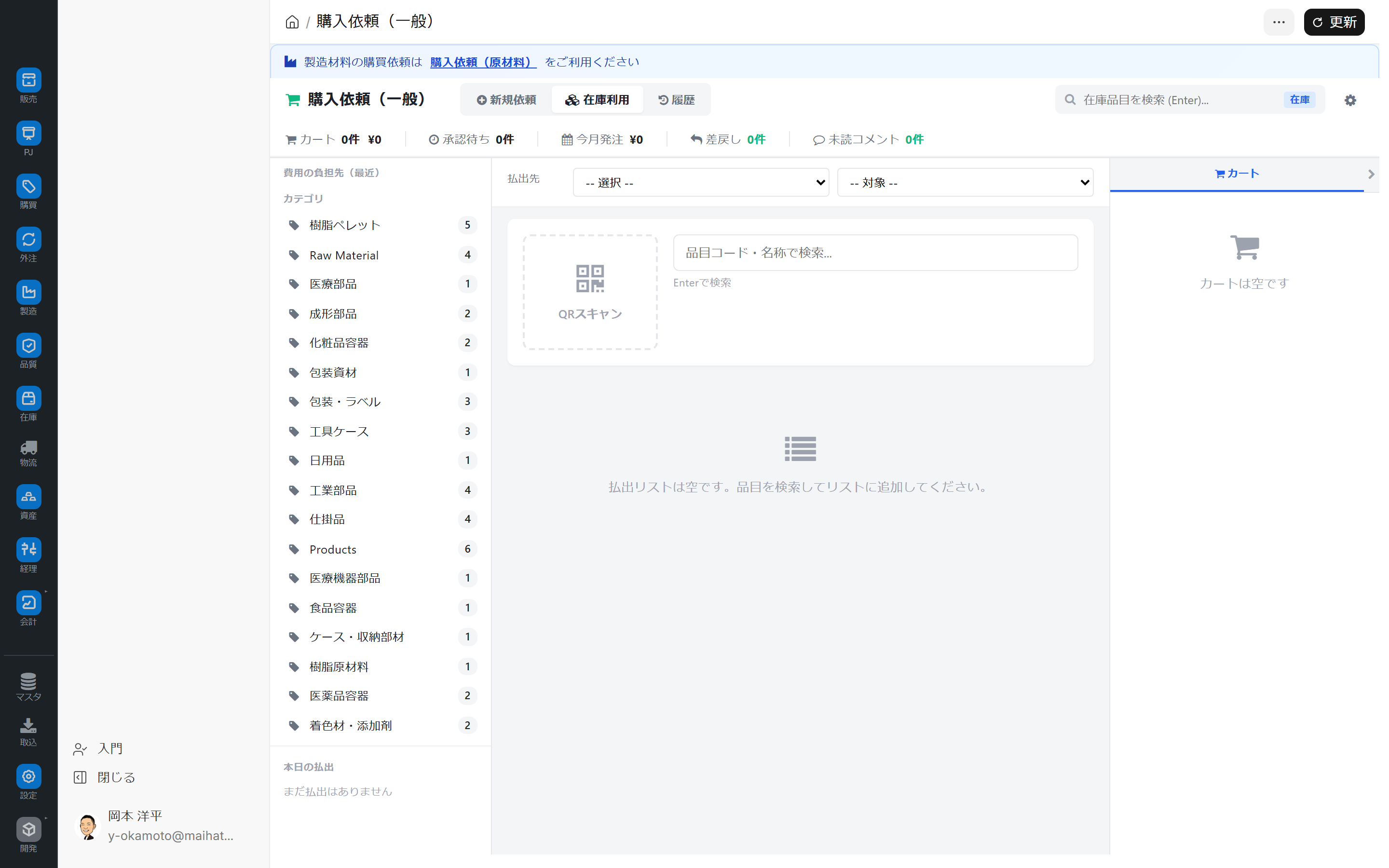
Task: Select the 樹脂ペレット category
Action: pos(344,225)
